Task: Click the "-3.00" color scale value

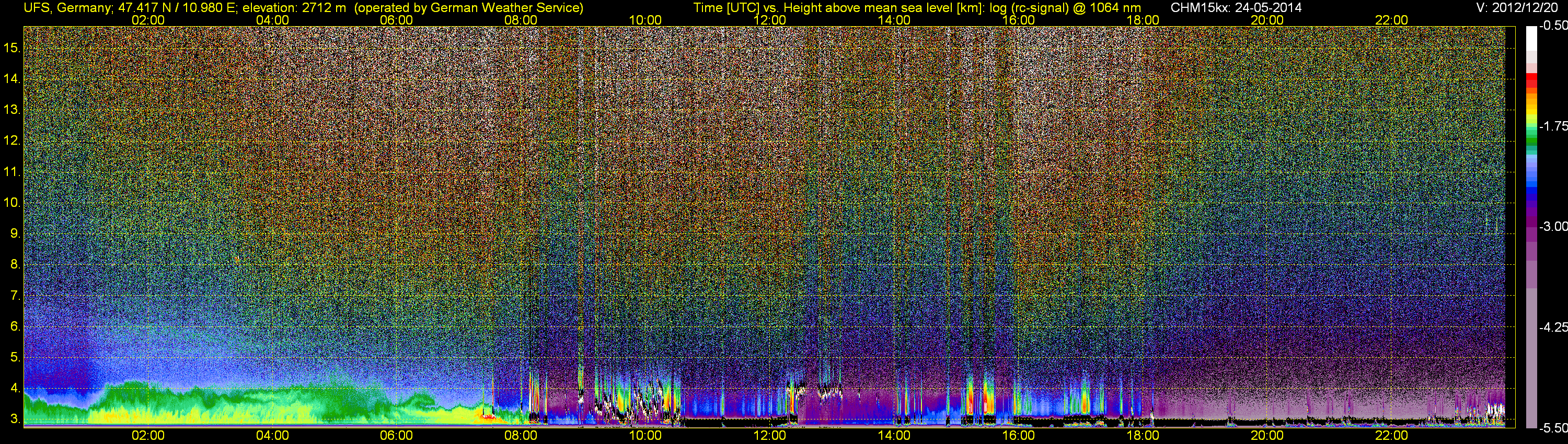Action: pos(1553,226)
